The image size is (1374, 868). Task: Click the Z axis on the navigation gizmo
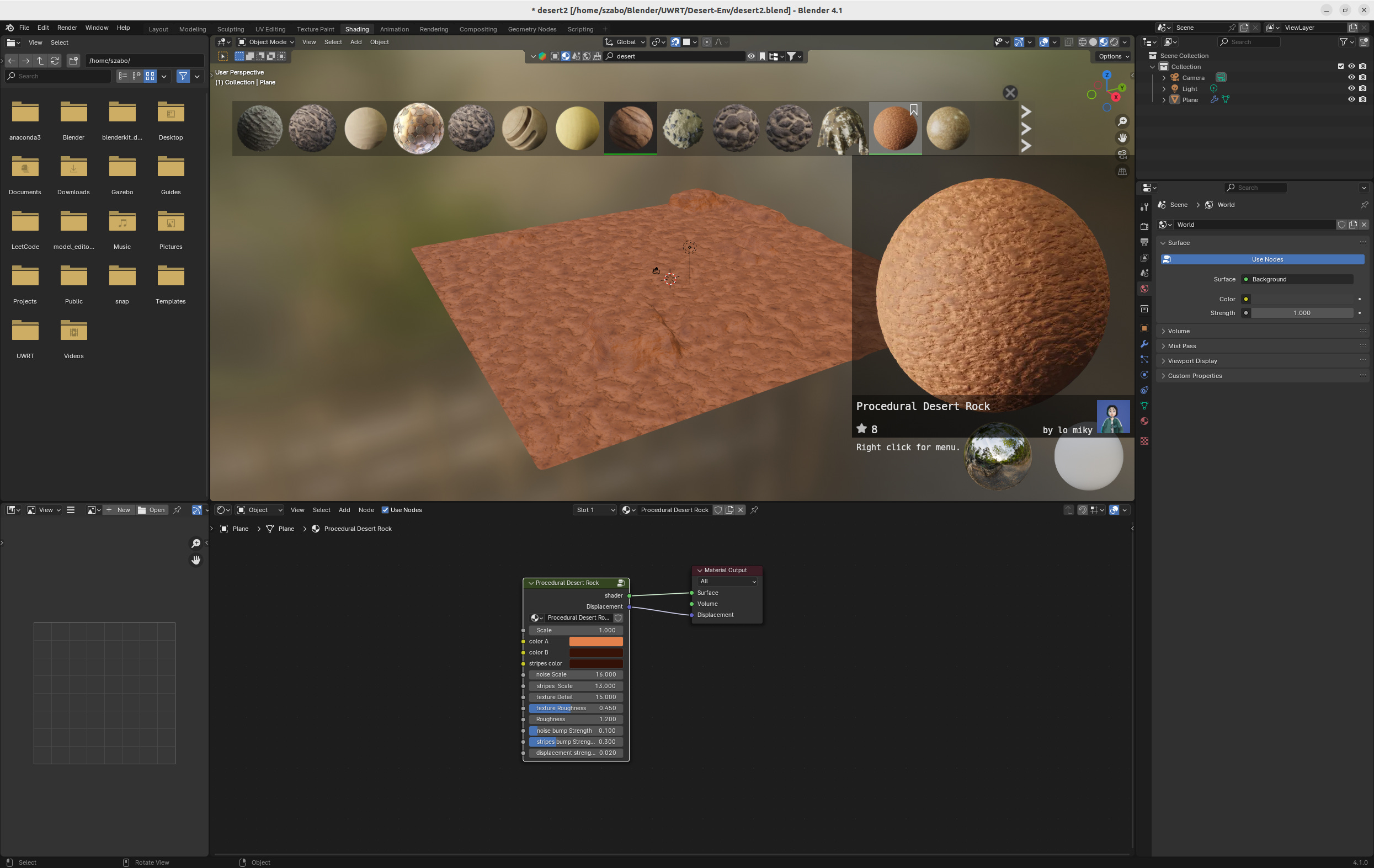pos(1106,74)
